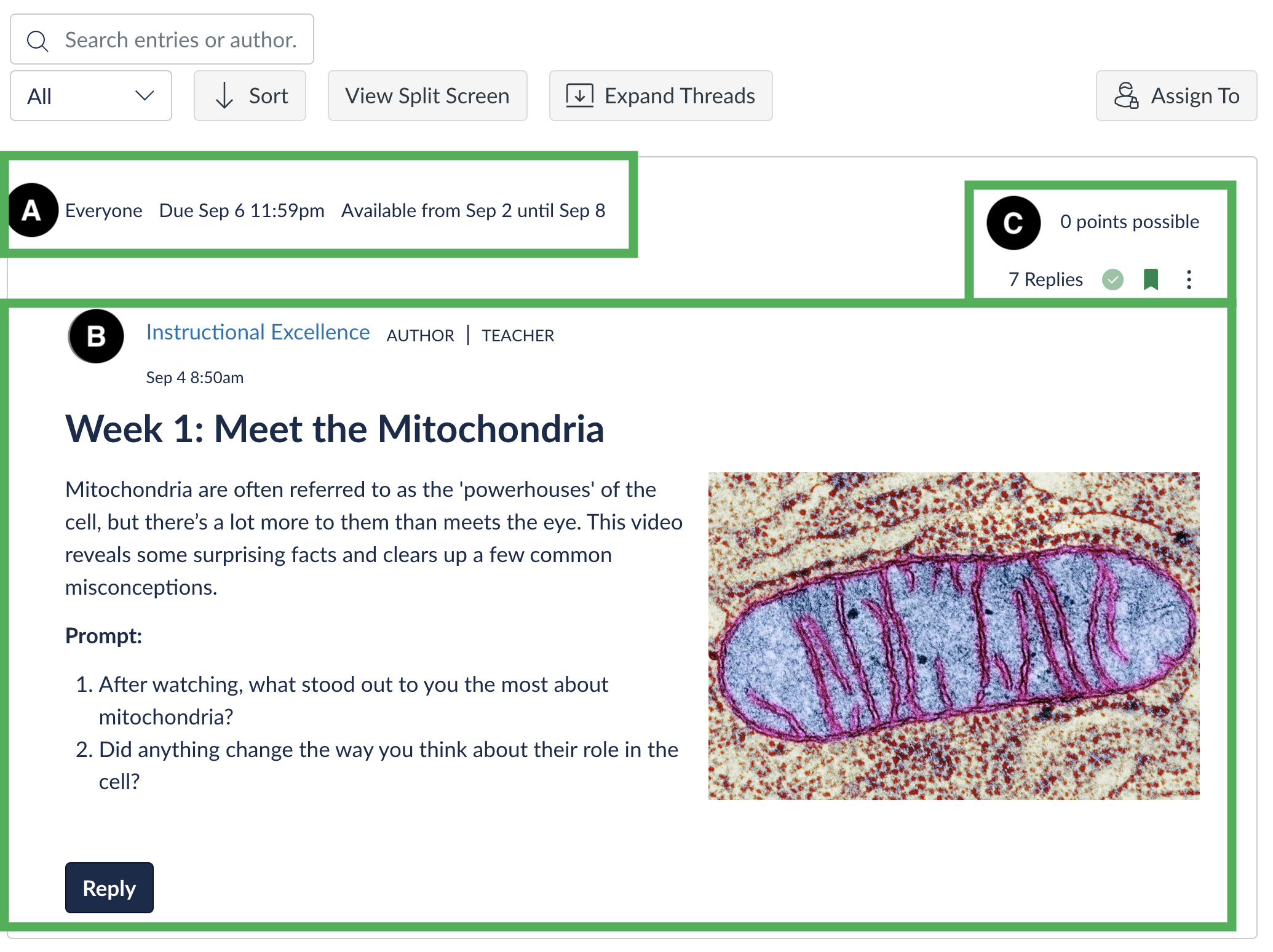
Task: Click View Split Screen button
Action: pos(427,96)
